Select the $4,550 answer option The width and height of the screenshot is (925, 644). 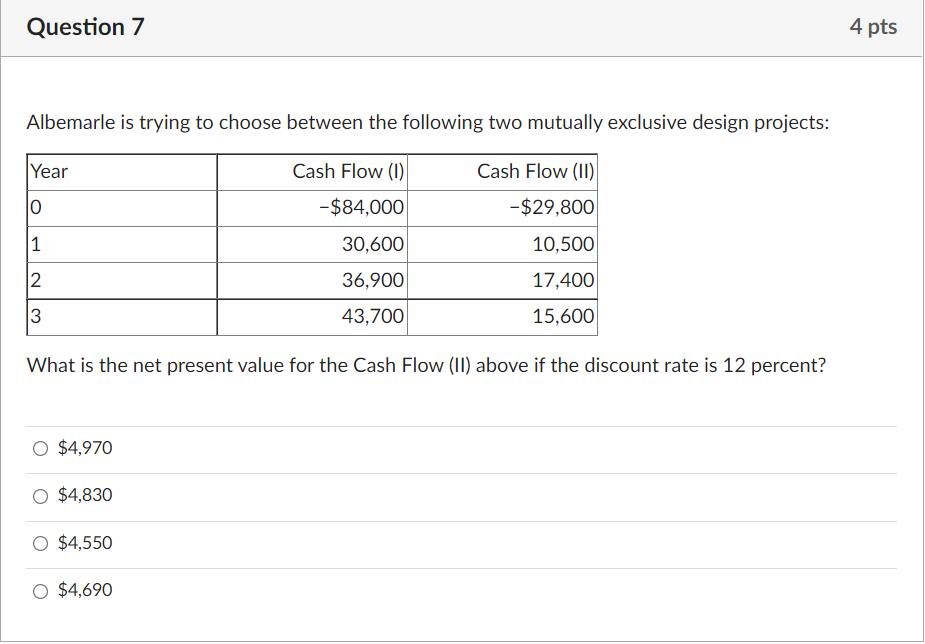coord(40,543)
